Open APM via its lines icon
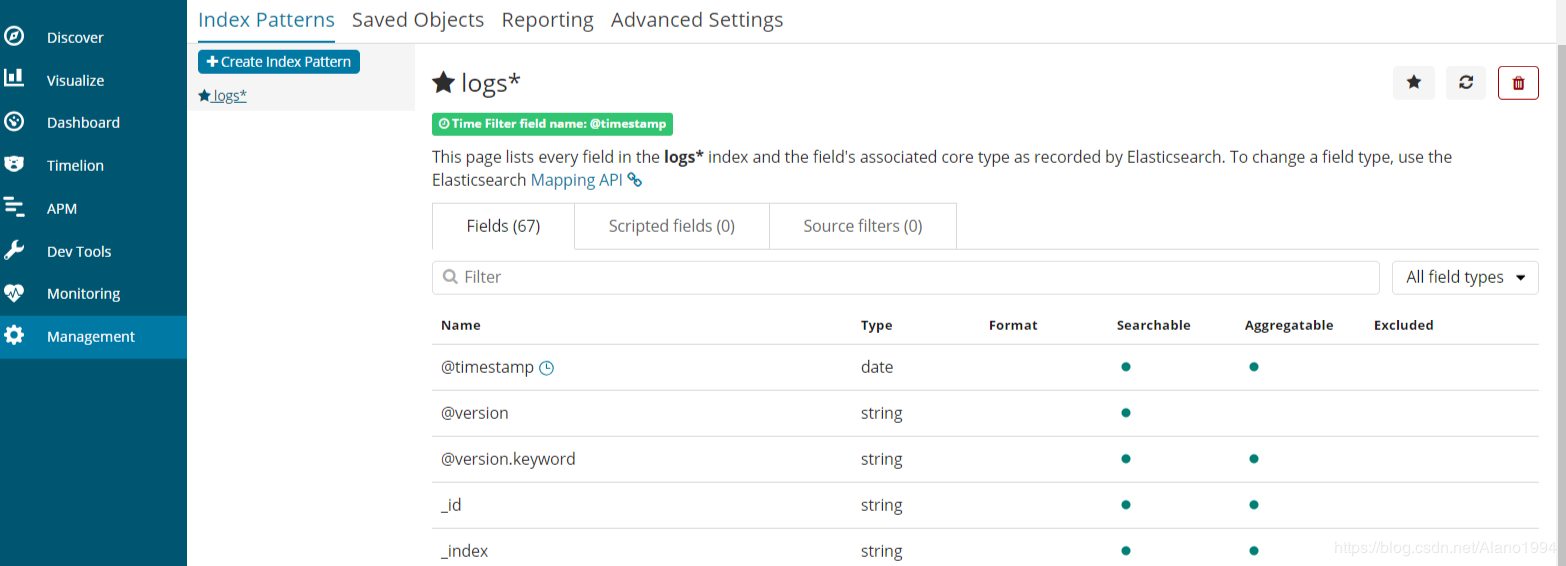 pos(14,207)
